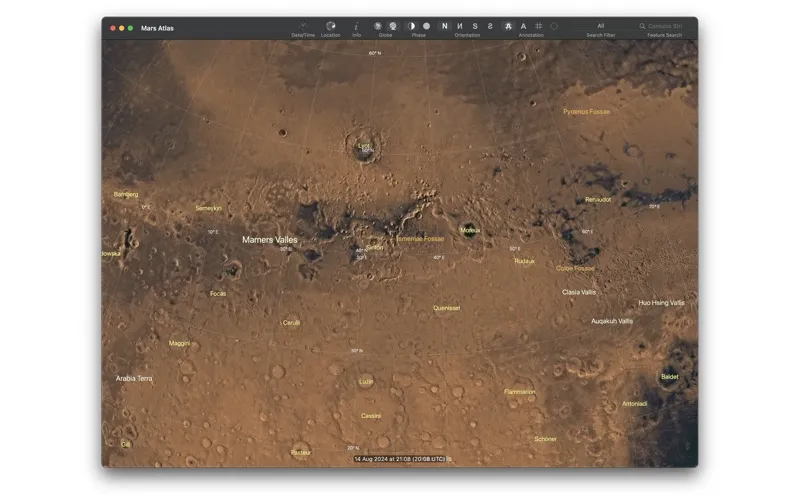Viewport: 800px width, 500px height.
Task: Select the Pasteur label
Action: coord(301,453)
